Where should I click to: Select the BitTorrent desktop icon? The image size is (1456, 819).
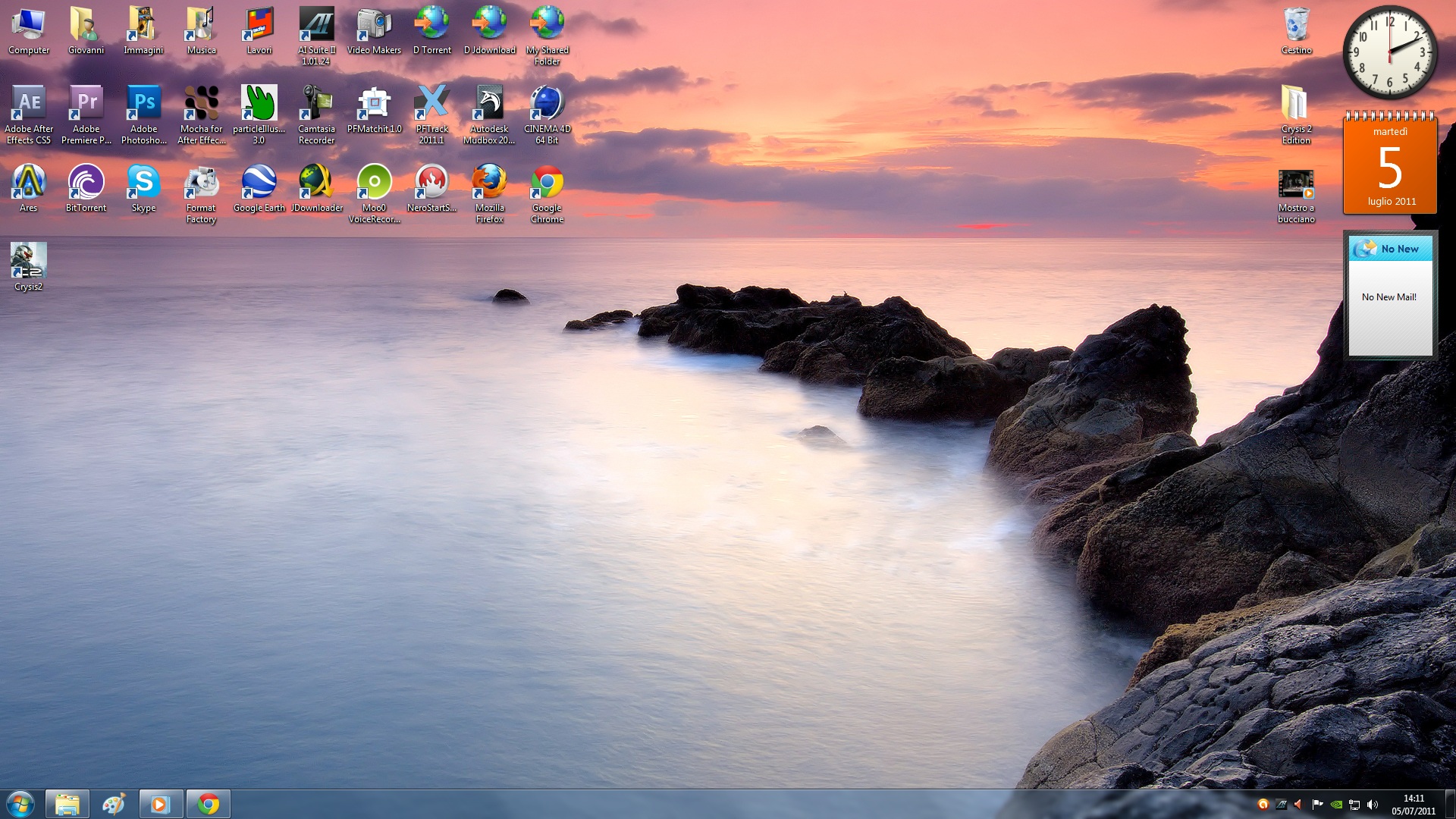coord(86,184)
